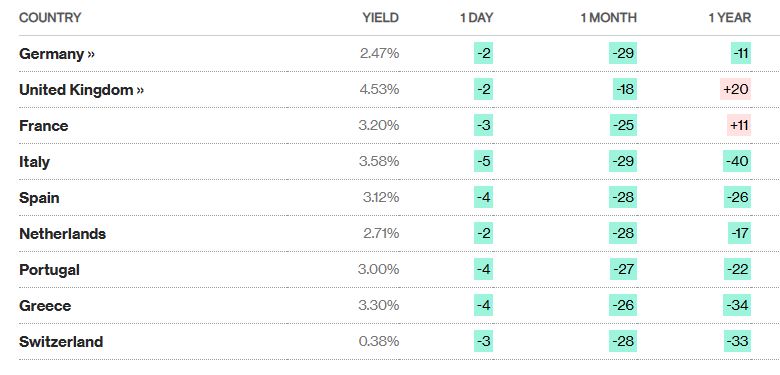Select the France country row label

tap(43, 126)
